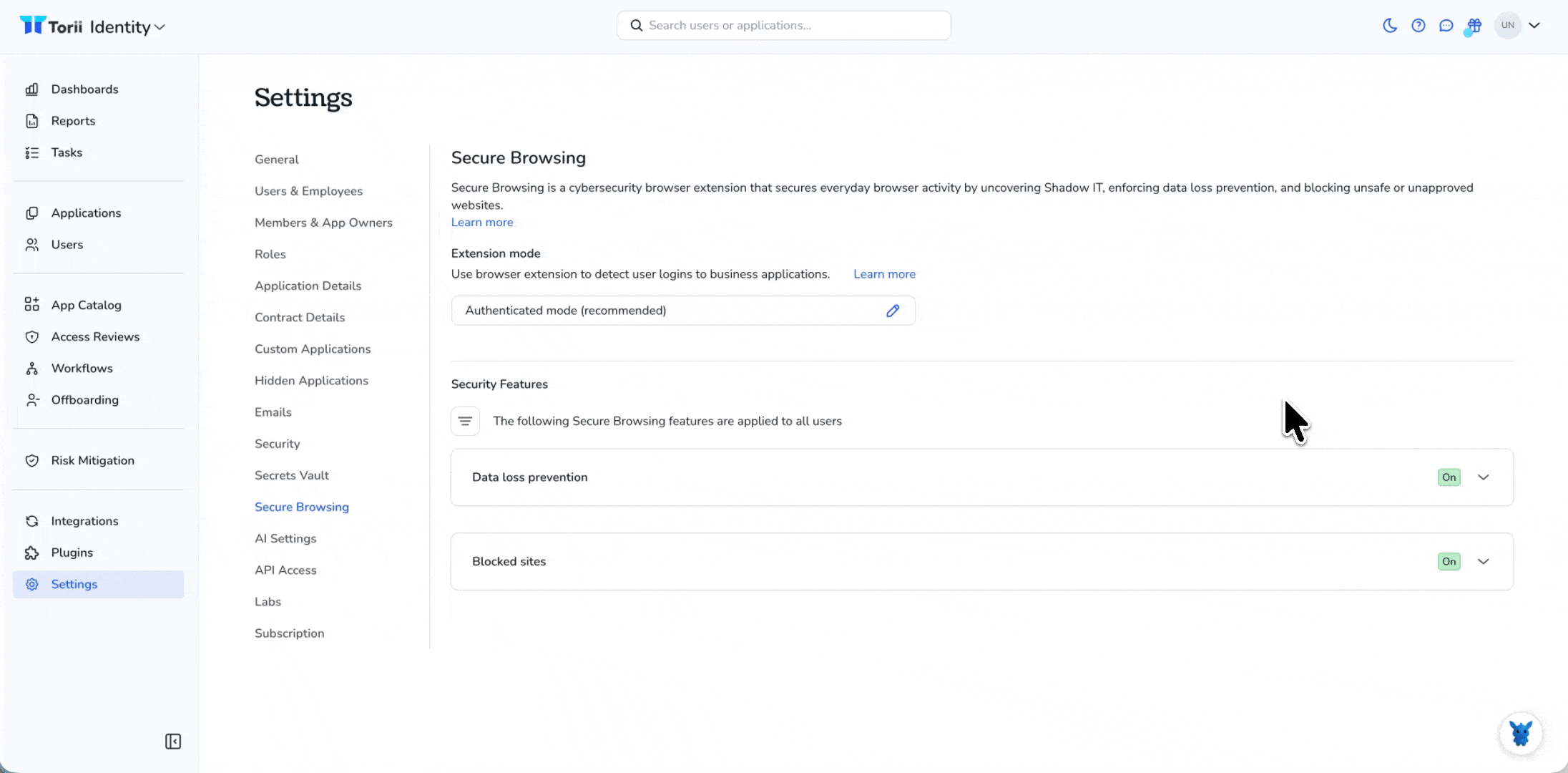Click the Security Features filter lines icon

click(465, 421)
